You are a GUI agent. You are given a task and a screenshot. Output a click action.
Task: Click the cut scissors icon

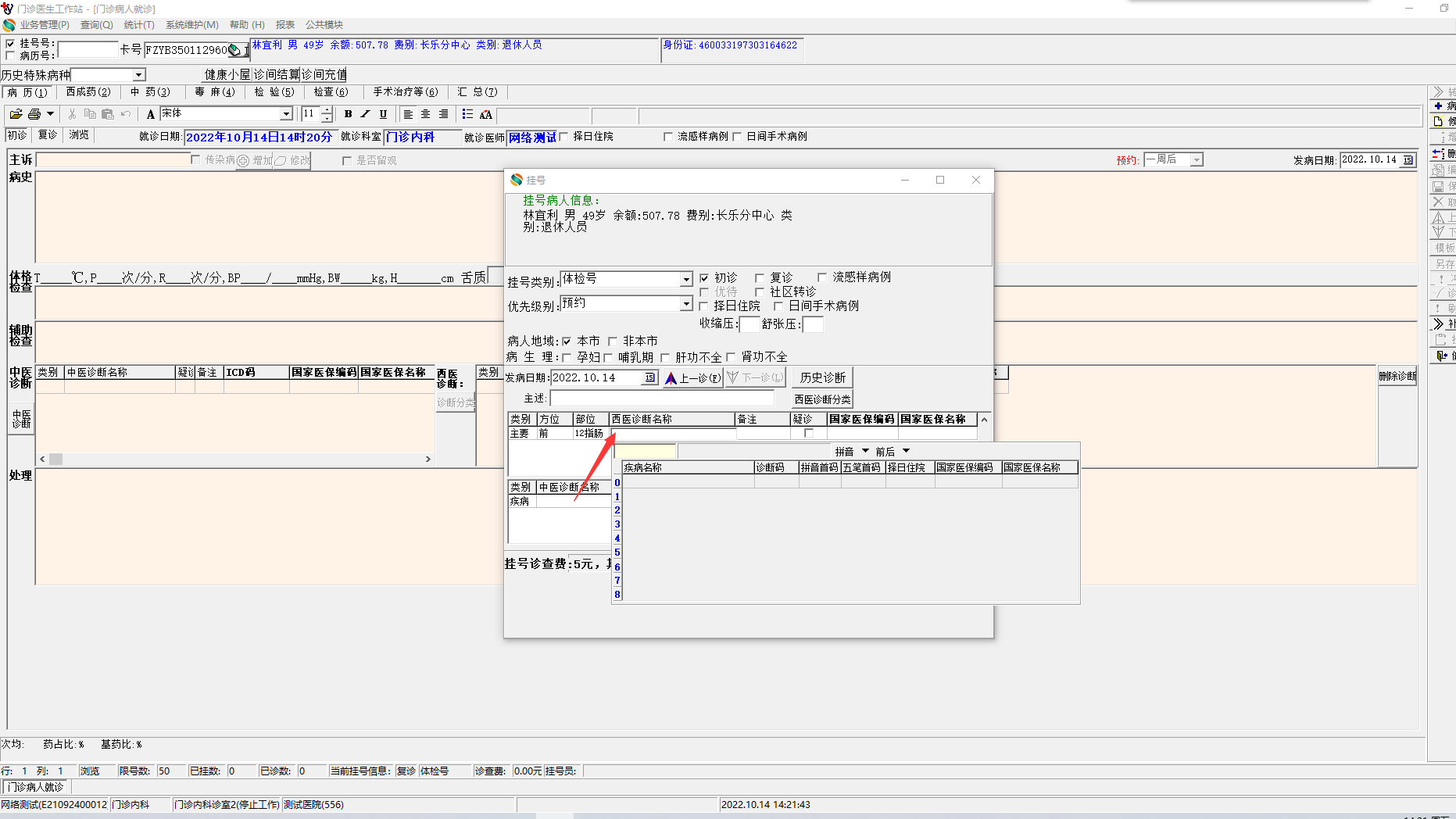(x=72, y=114)
